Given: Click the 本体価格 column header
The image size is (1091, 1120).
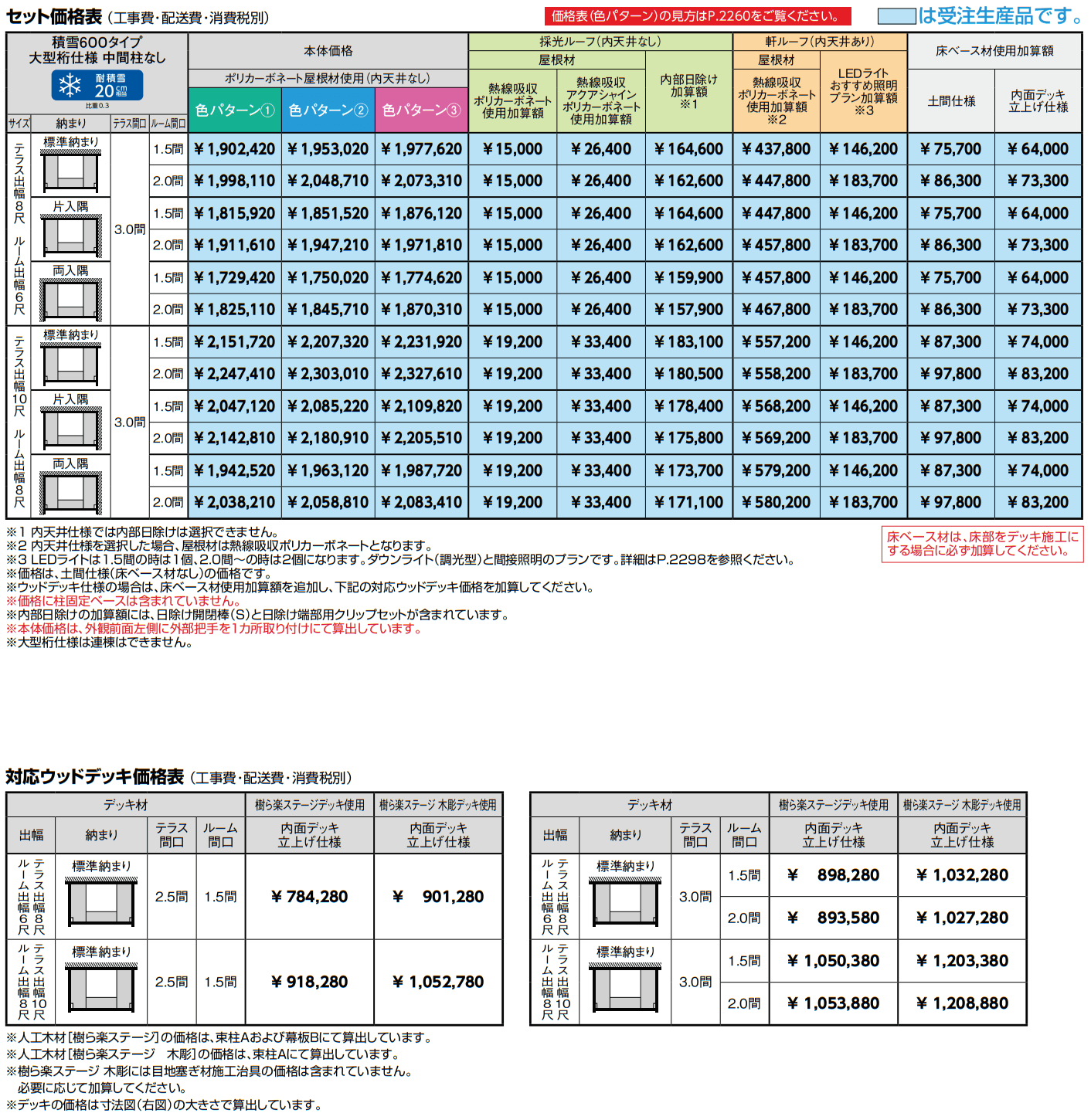Looking at the screenshot, I should coord(328,51).
